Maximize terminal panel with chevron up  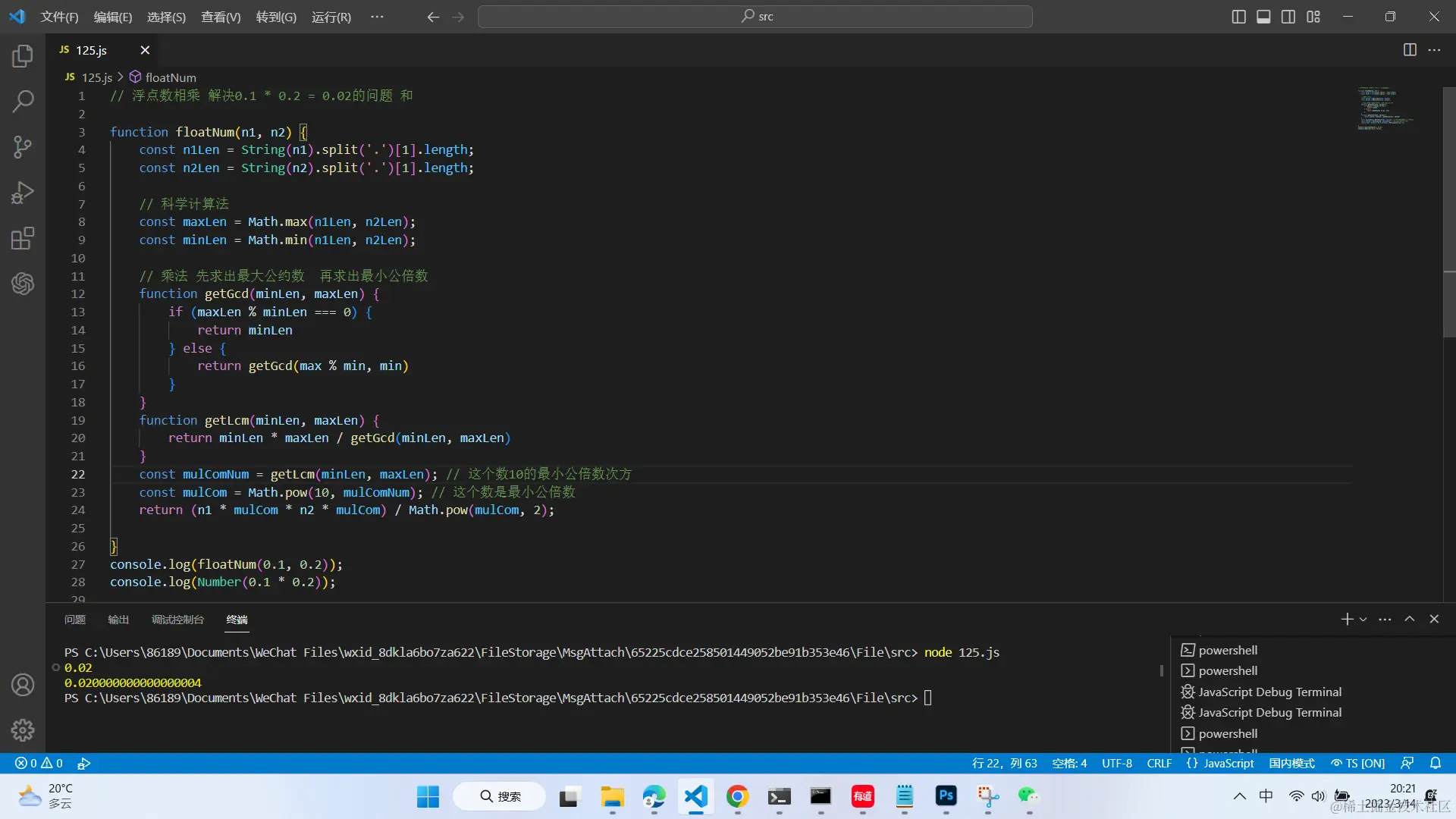(1410, 619)
